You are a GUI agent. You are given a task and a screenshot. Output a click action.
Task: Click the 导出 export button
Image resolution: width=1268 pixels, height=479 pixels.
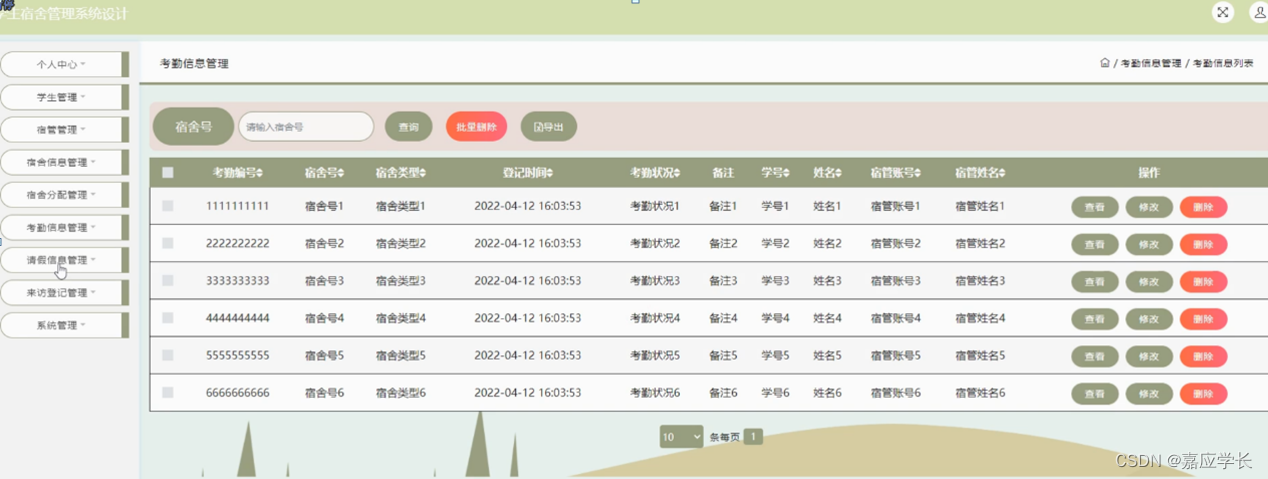(549, 127)
